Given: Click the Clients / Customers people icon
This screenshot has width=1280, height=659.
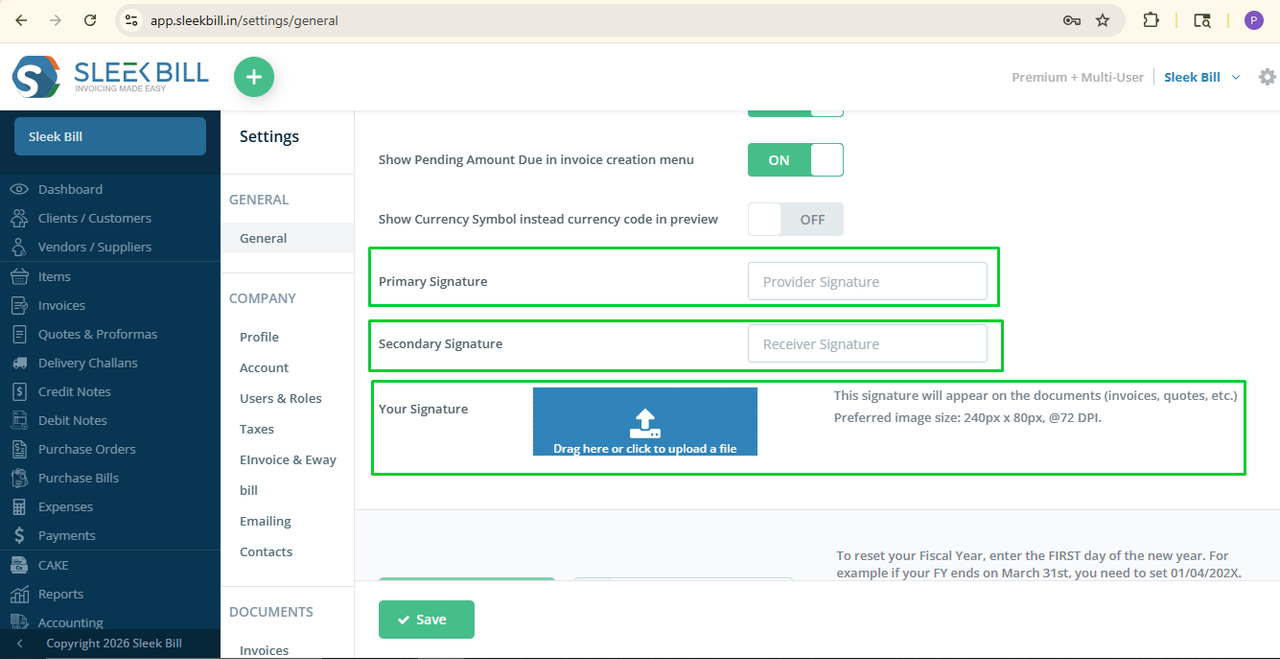Looking at the screenshot, I should (19, 218).
